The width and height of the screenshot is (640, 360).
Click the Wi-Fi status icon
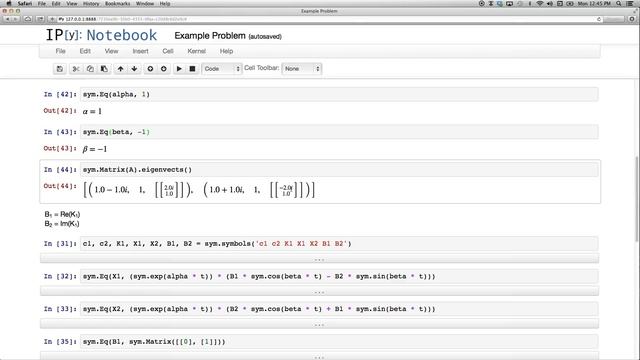pyautogui.click(x=540, y=4)
